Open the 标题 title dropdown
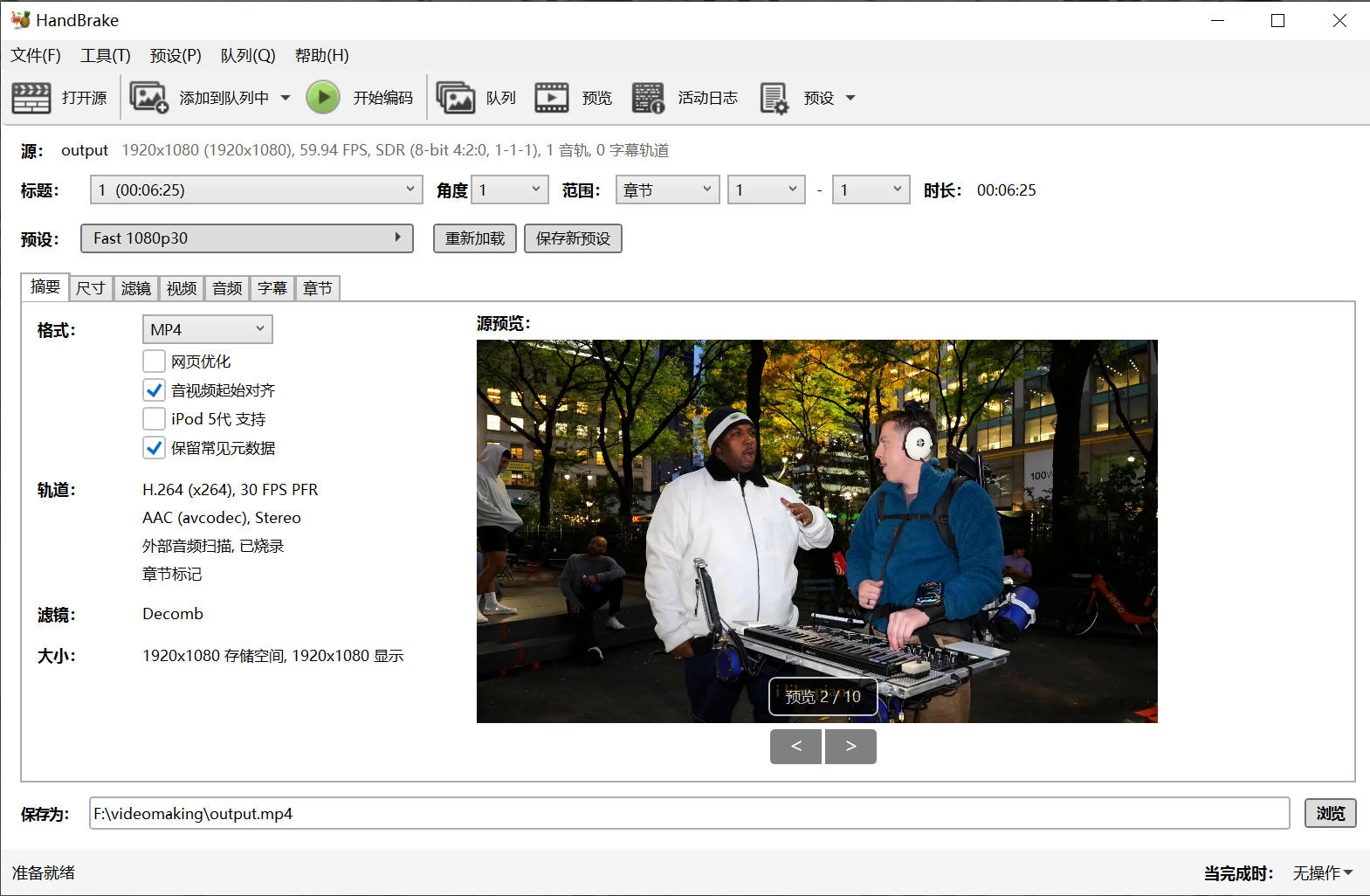 [x=256, y=190]
